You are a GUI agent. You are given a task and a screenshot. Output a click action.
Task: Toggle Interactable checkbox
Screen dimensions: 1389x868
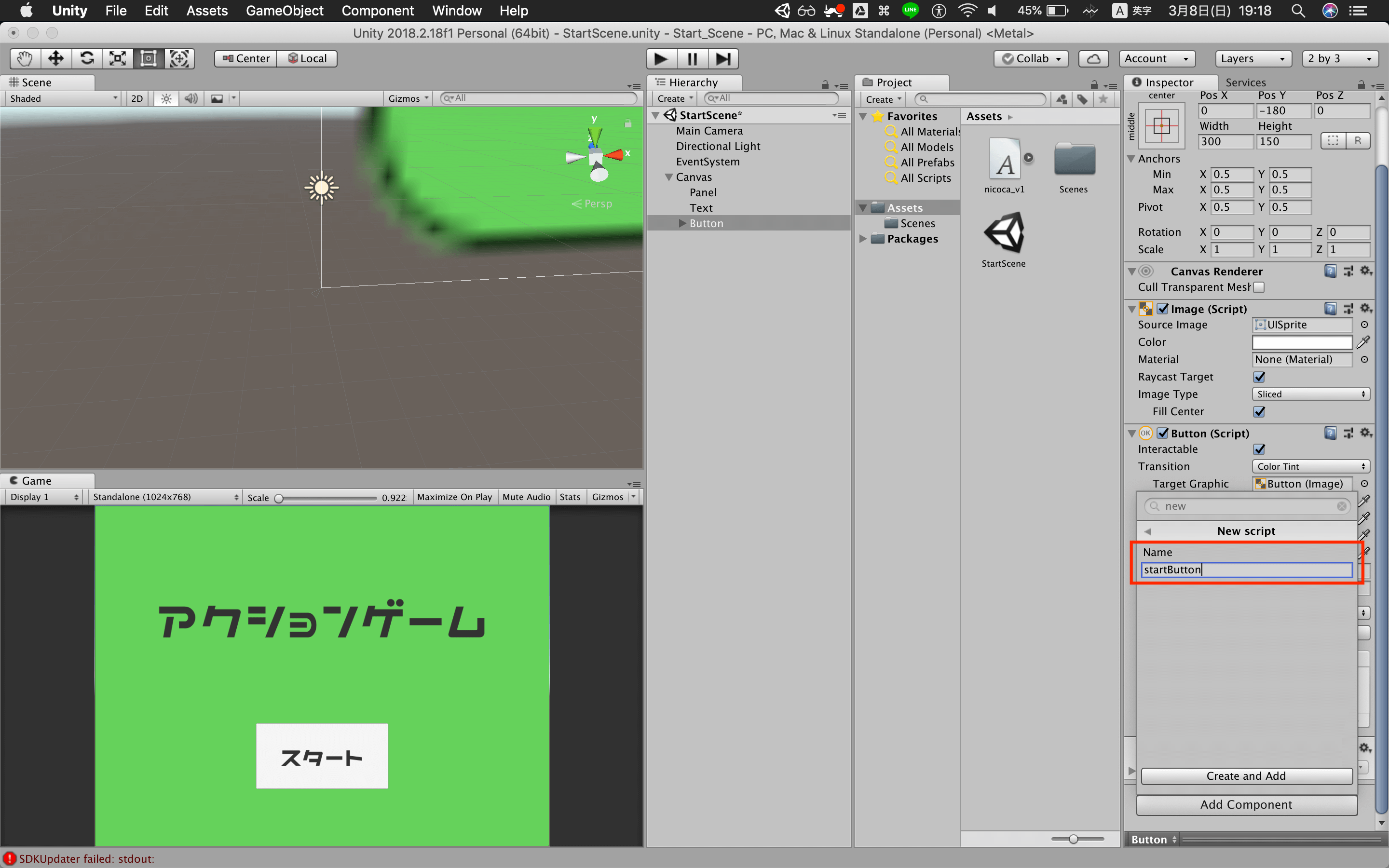tap(1259, 449)
